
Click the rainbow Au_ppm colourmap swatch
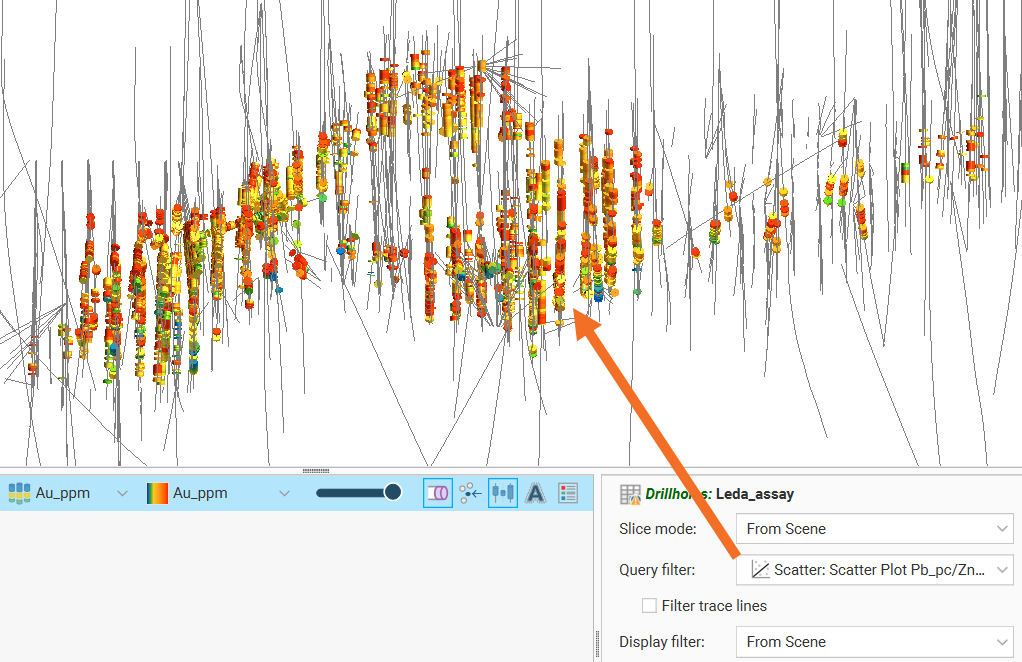coord(157,493)
